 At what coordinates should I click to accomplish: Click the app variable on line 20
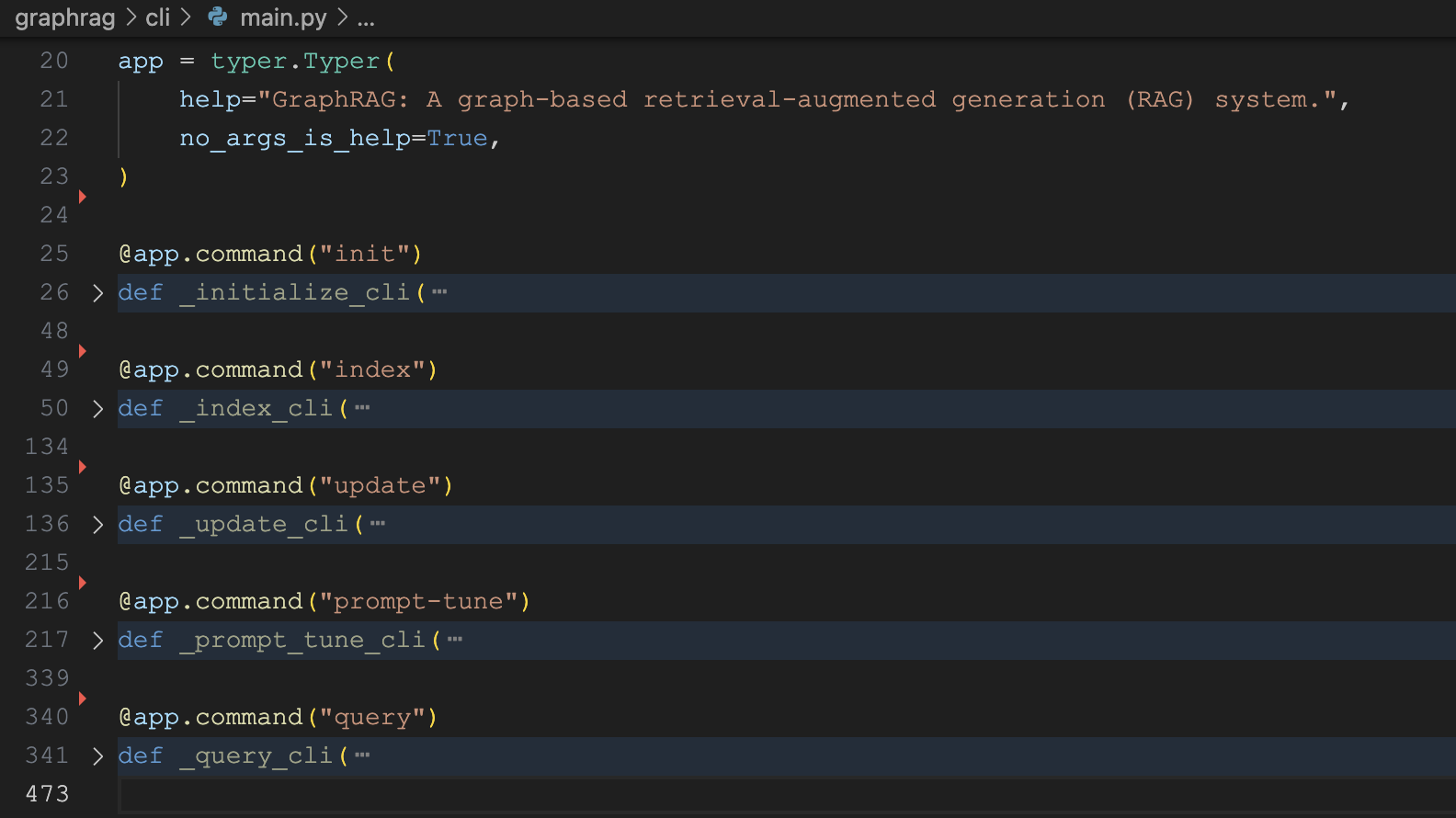[141, 62]
